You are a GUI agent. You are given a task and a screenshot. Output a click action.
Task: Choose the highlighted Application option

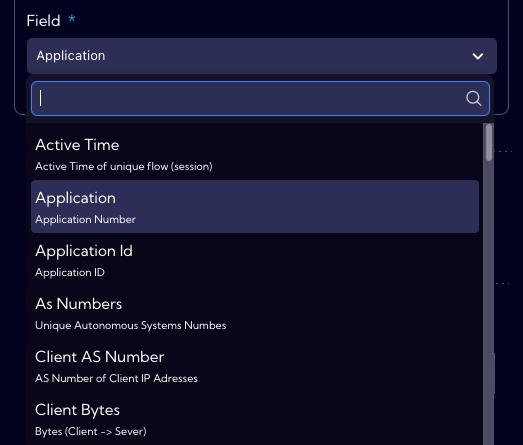coord(255,206)
